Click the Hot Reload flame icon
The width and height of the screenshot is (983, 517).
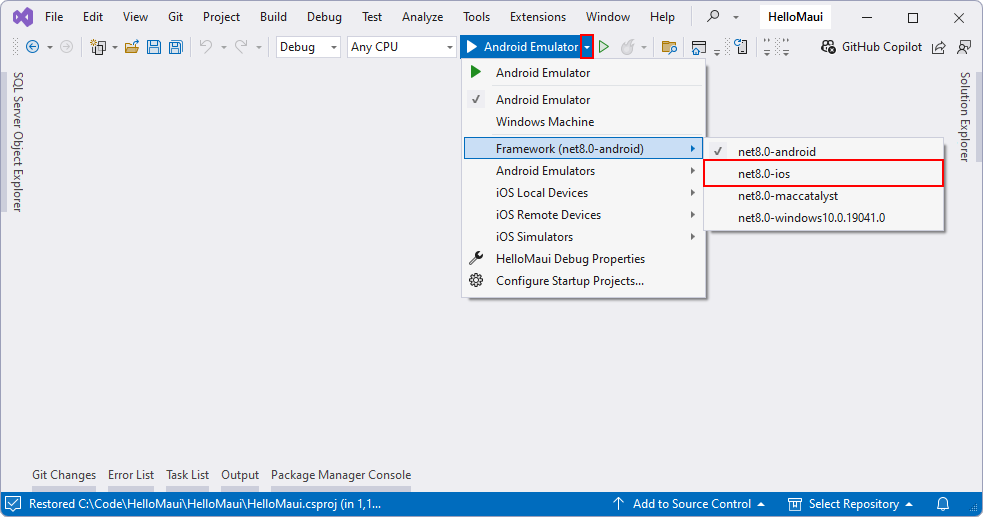pyautogui.click(x=628, y=47)
